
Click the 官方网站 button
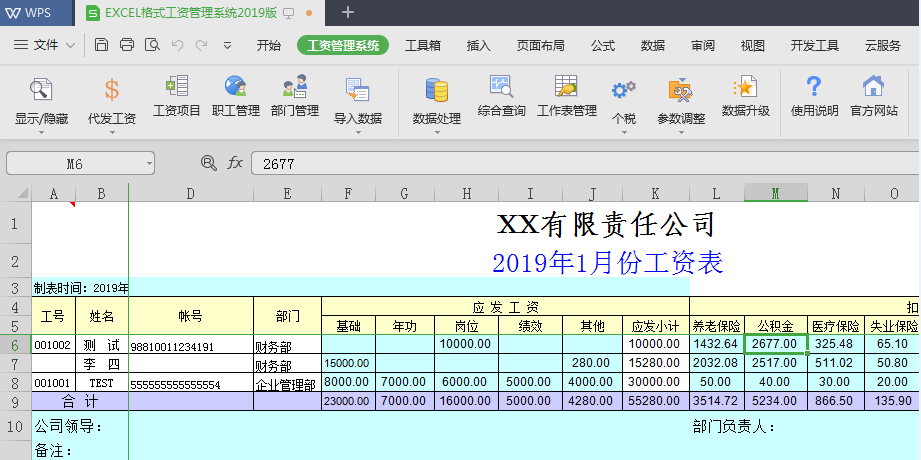point(874,96)
